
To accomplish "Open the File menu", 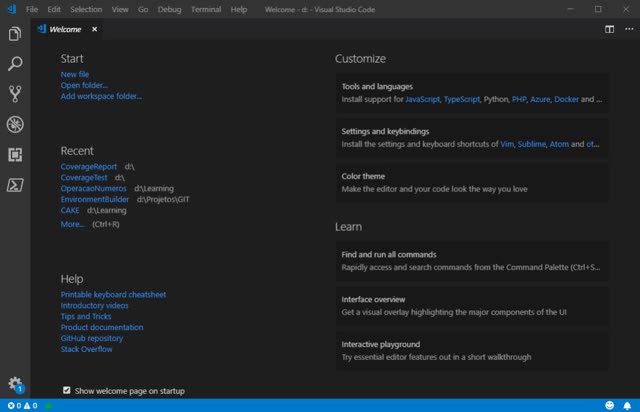I will click(x=31, y=9).
